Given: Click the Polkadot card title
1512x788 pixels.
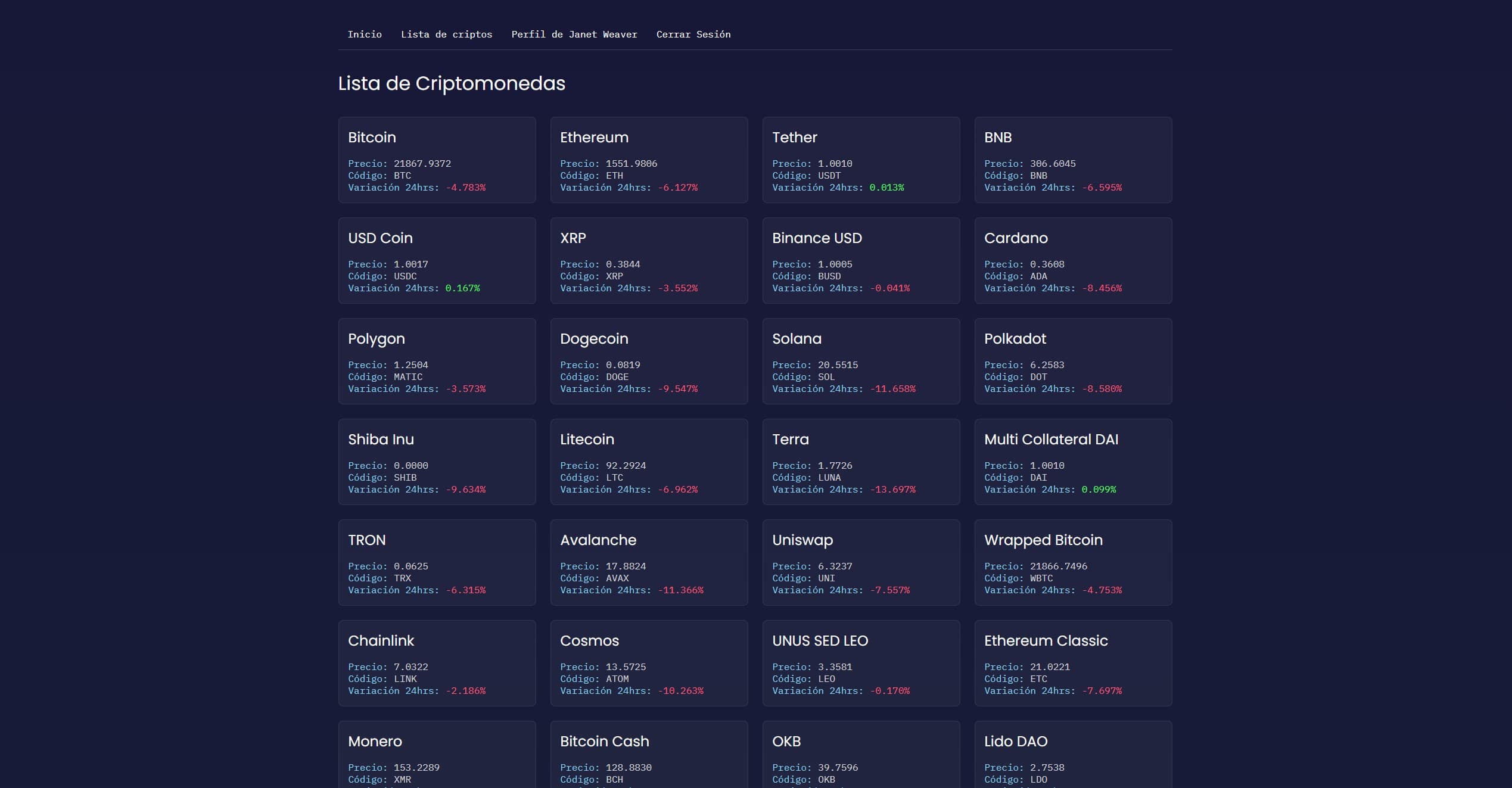Looking at the screenshot, I should [x=1015, y=339].
